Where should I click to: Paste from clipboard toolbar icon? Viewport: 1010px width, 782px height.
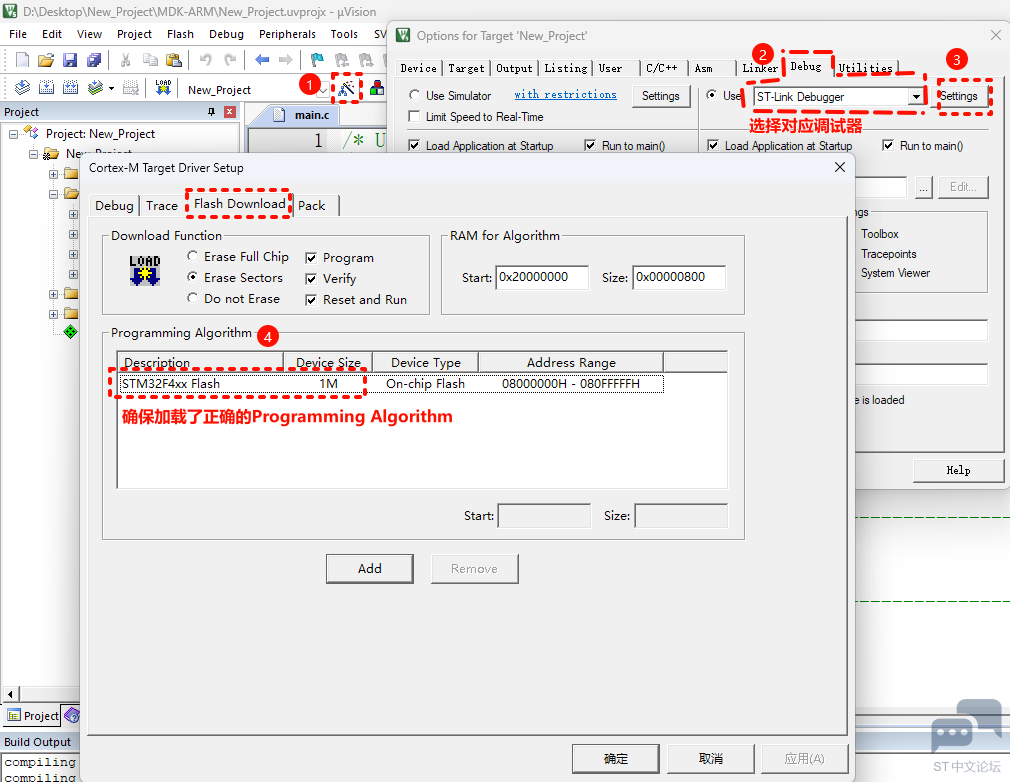(x=174, y=60)
